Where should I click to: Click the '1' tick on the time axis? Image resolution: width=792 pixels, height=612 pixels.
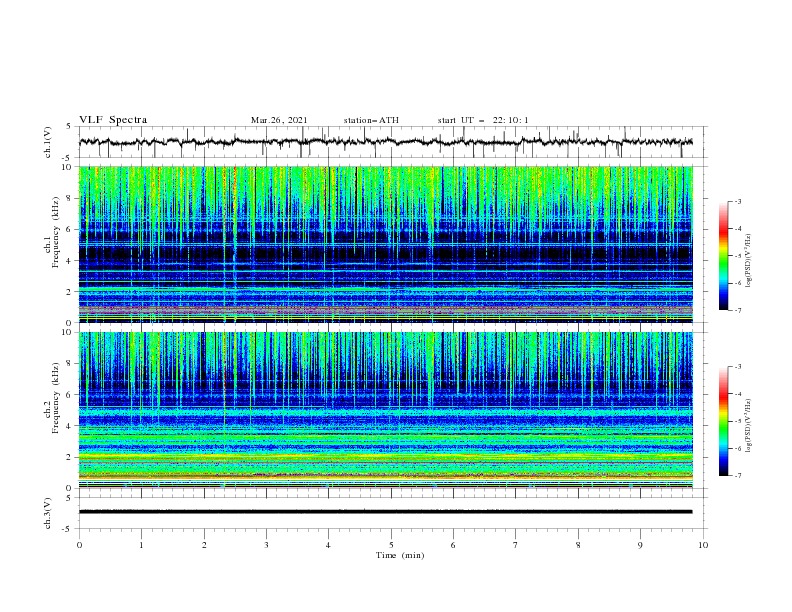141,545
